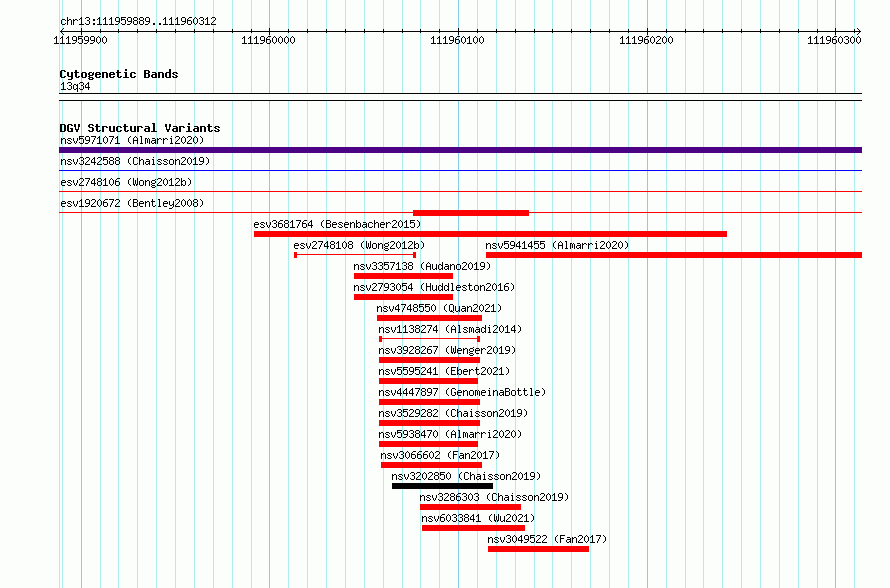890x588 pixels.
Task: Click the red bar under nsv3049522 (Fan2017)
Action: pos(538,549)
